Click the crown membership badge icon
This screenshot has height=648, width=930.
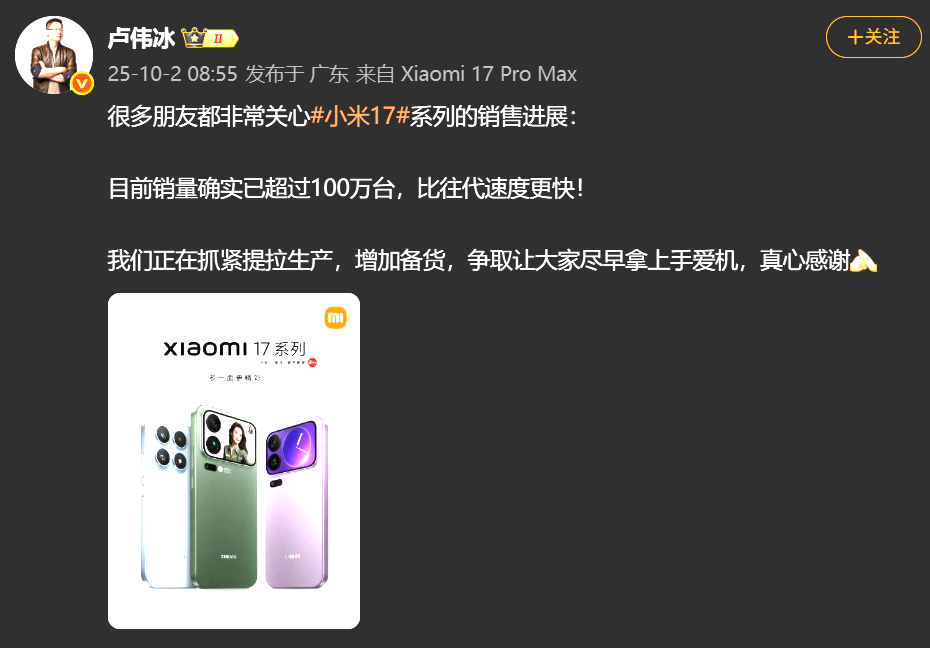193,38
